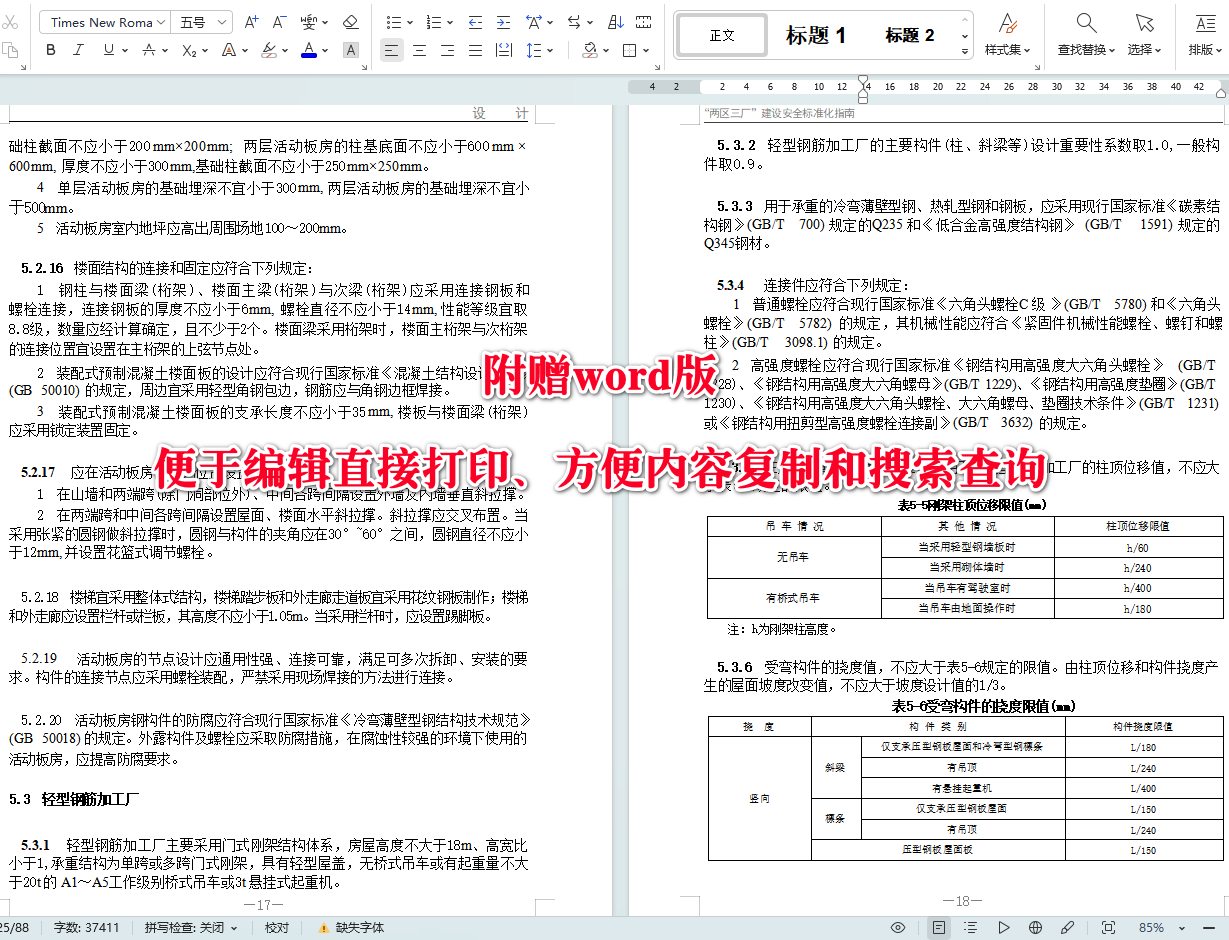The height and width of the screenshot is (940, 1229).
Task: Decrease paragraph indent
Action: (x=475, y=21)
